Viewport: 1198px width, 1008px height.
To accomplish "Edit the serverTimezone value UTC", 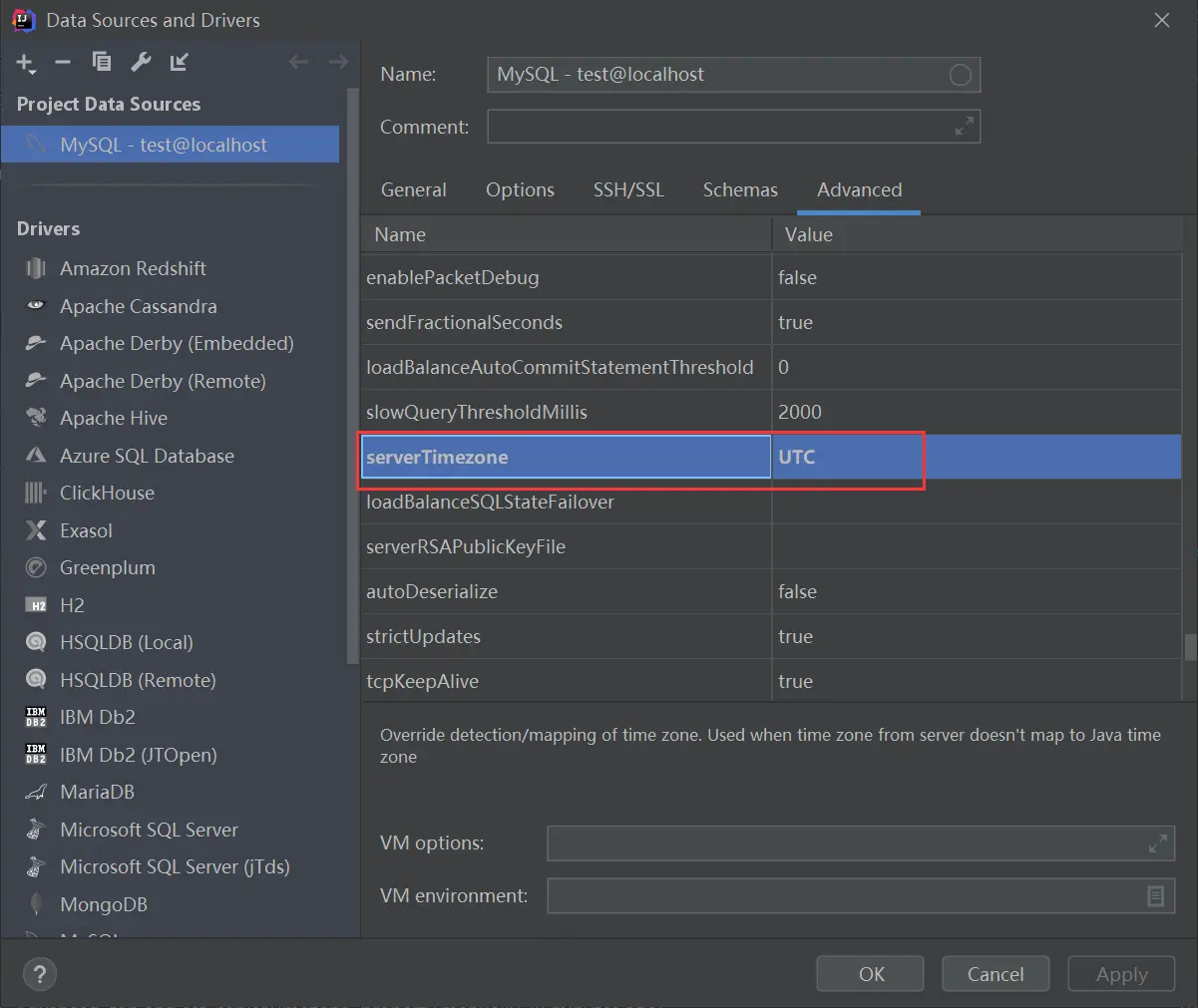I will coord(977,457).
